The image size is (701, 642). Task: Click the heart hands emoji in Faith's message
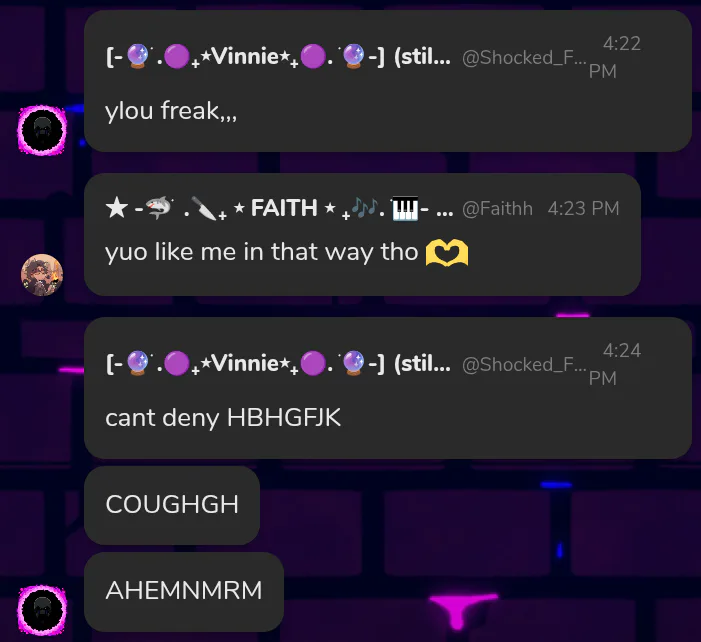tap(447, 252)
